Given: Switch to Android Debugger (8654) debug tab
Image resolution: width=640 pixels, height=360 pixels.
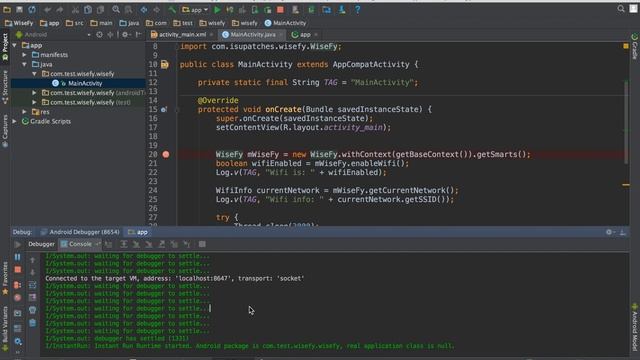Looking at the screenshot, I should pos(80,232).
